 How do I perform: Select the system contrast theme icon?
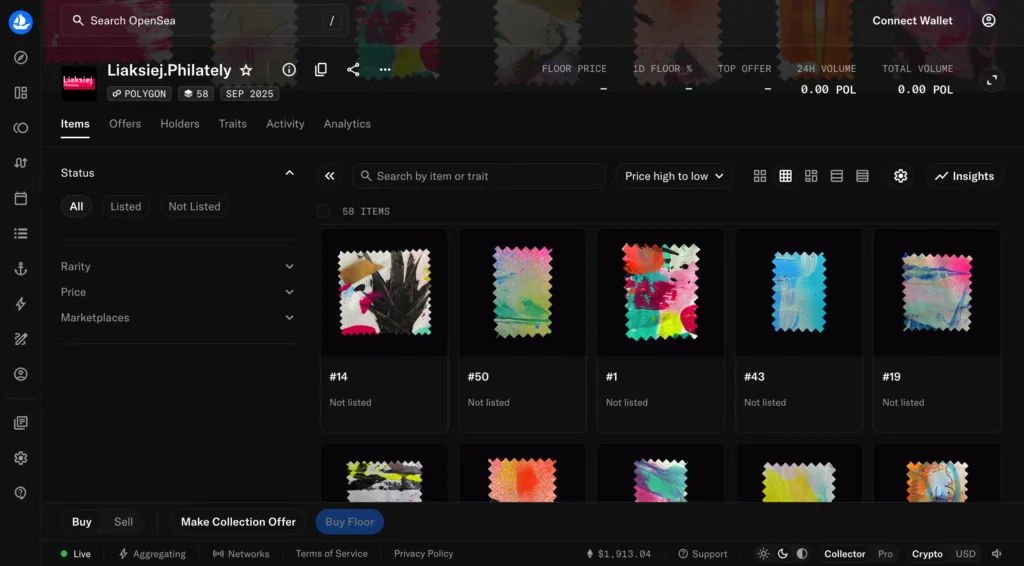coord(802,554)
